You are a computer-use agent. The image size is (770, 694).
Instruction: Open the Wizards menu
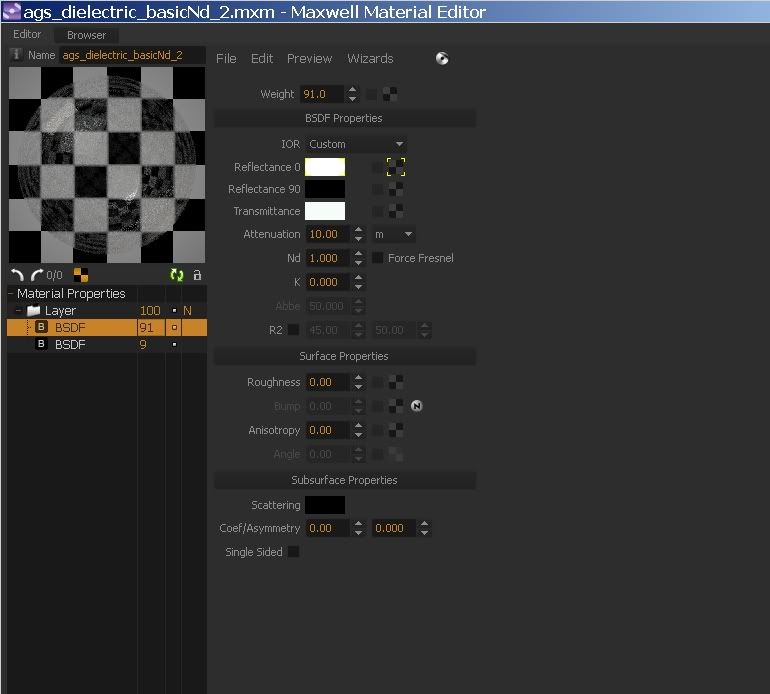370,59
